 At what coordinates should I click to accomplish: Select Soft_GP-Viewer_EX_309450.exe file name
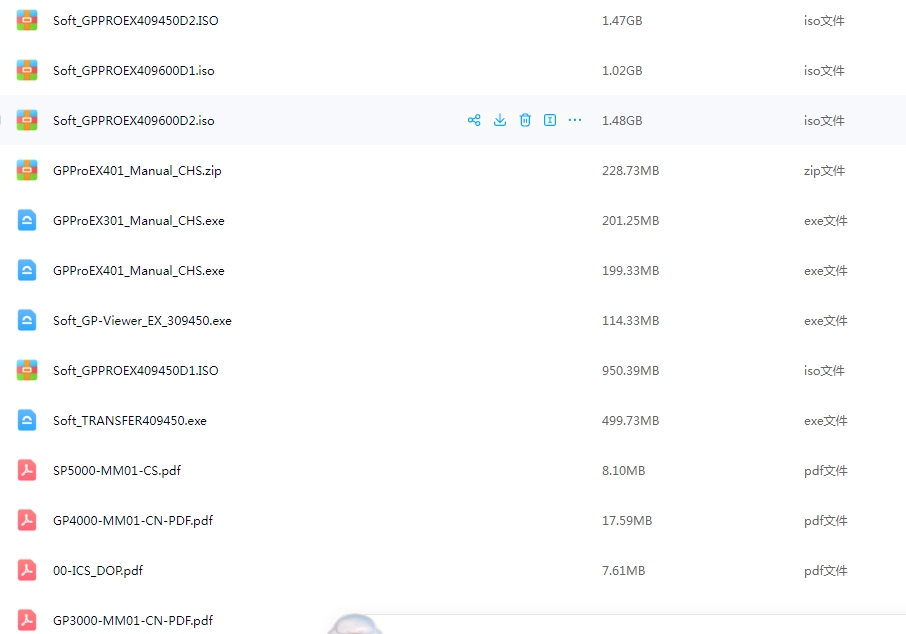click(x=142, y=321)
